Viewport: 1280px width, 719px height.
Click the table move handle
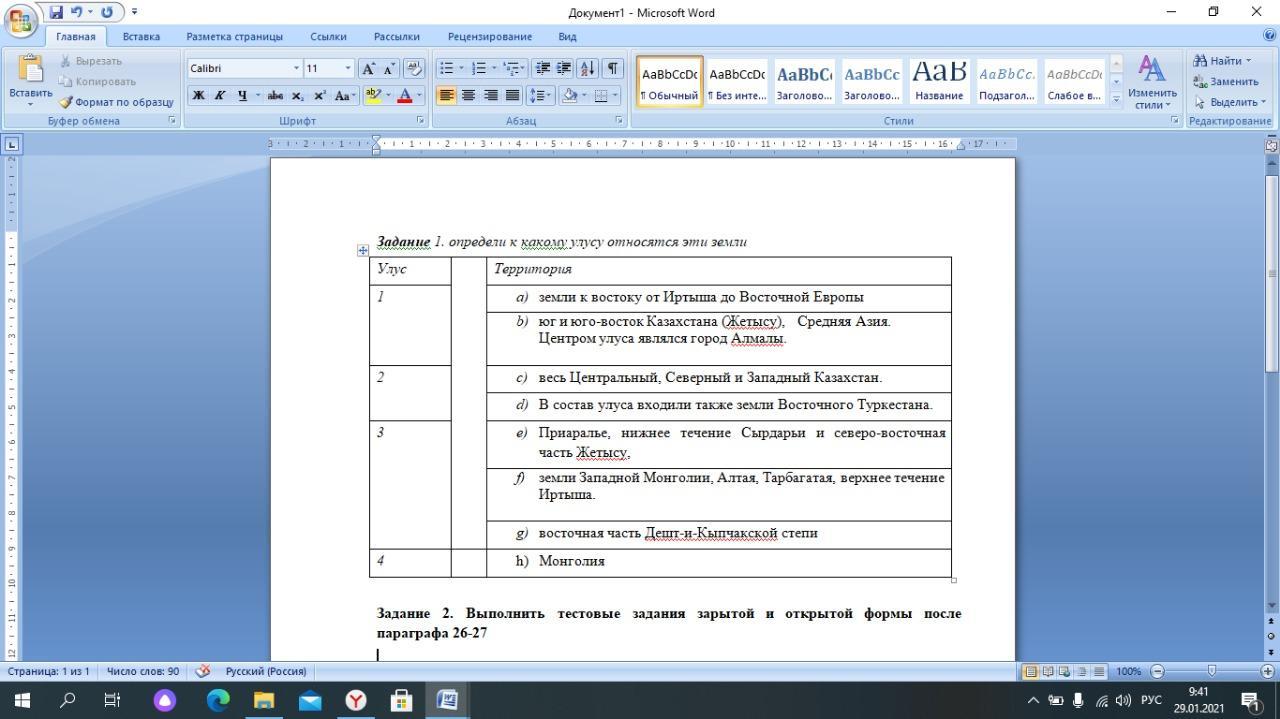tap(363, 250)
